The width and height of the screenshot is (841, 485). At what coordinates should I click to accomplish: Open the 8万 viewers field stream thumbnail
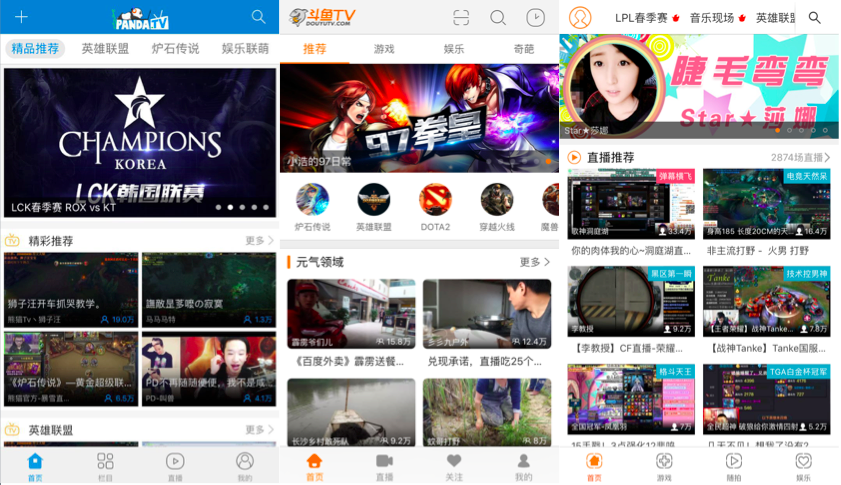click(487, 412)
